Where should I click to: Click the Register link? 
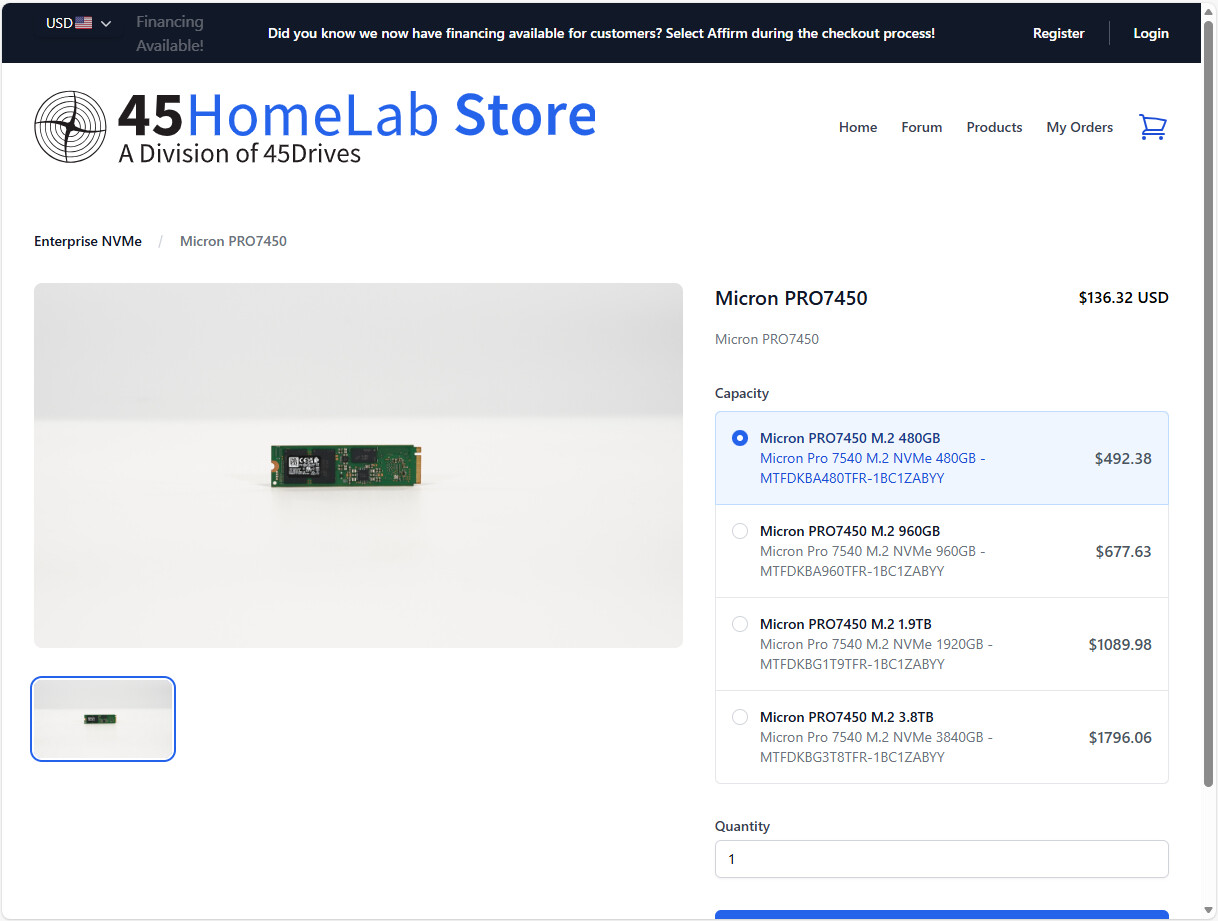(x=1058, y=33)
